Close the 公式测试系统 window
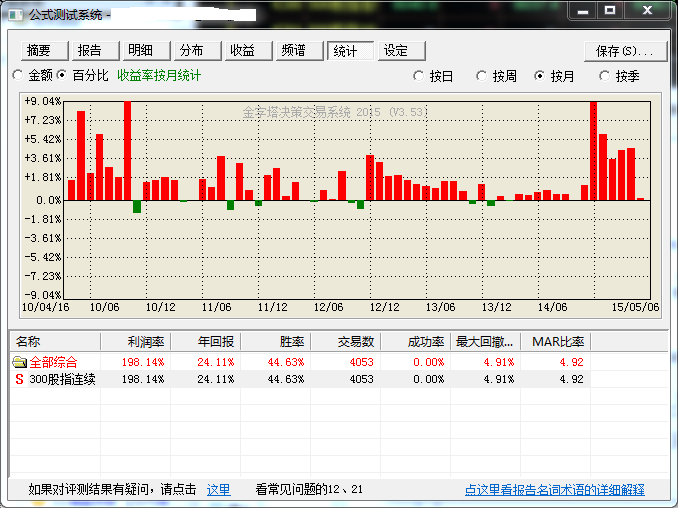Screen dimensions: 678x508 coord(647,11)
